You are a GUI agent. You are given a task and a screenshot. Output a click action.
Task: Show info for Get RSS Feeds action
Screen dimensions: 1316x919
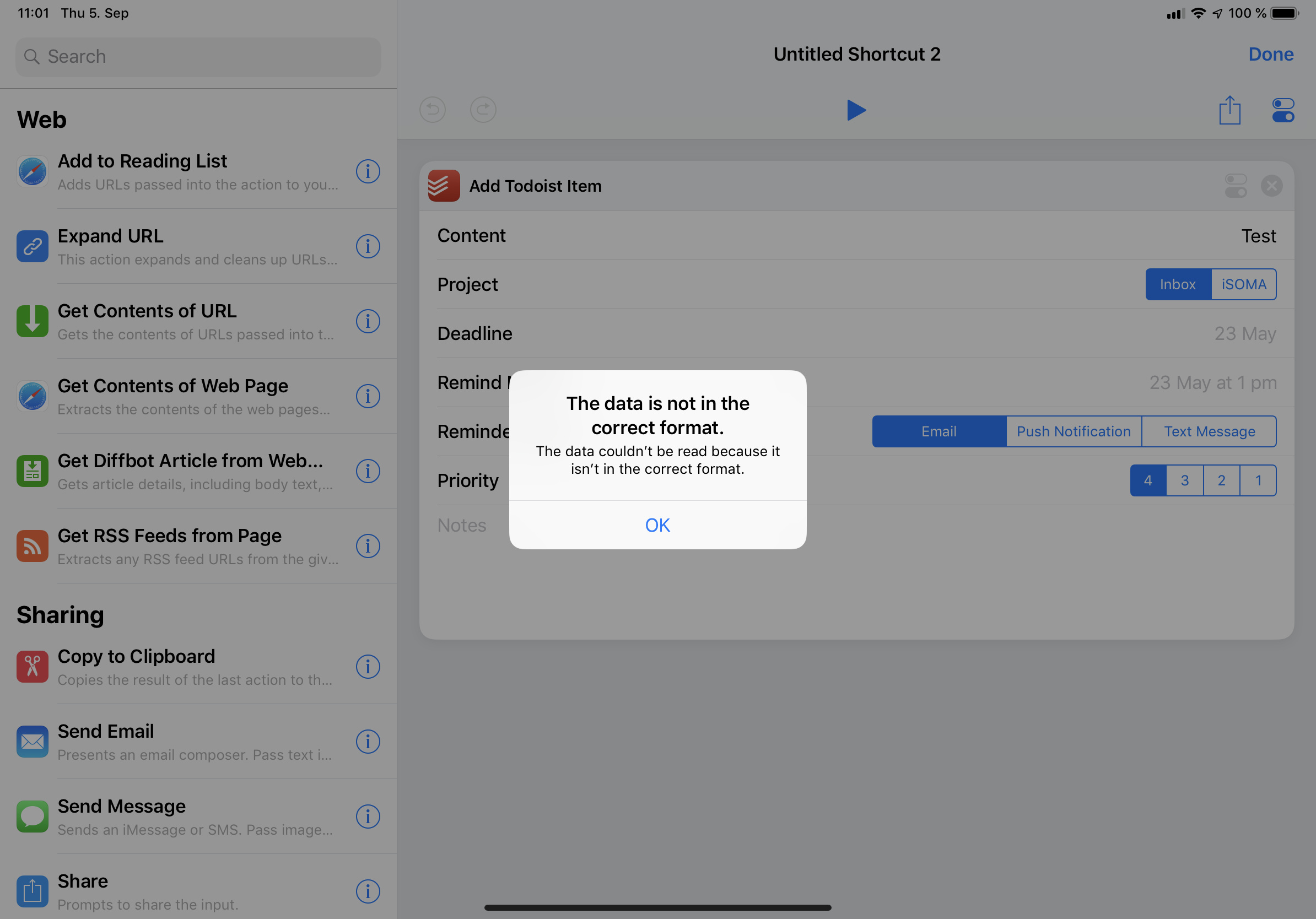[x=368, y=546]
